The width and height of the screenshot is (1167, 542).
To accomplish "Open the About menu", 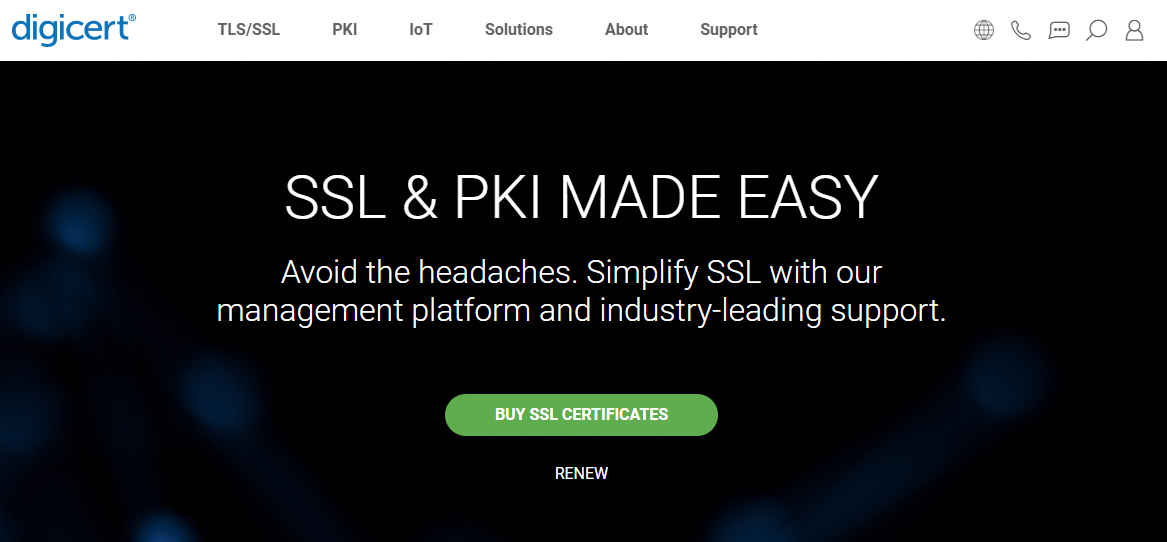I will tap(627, 30).
